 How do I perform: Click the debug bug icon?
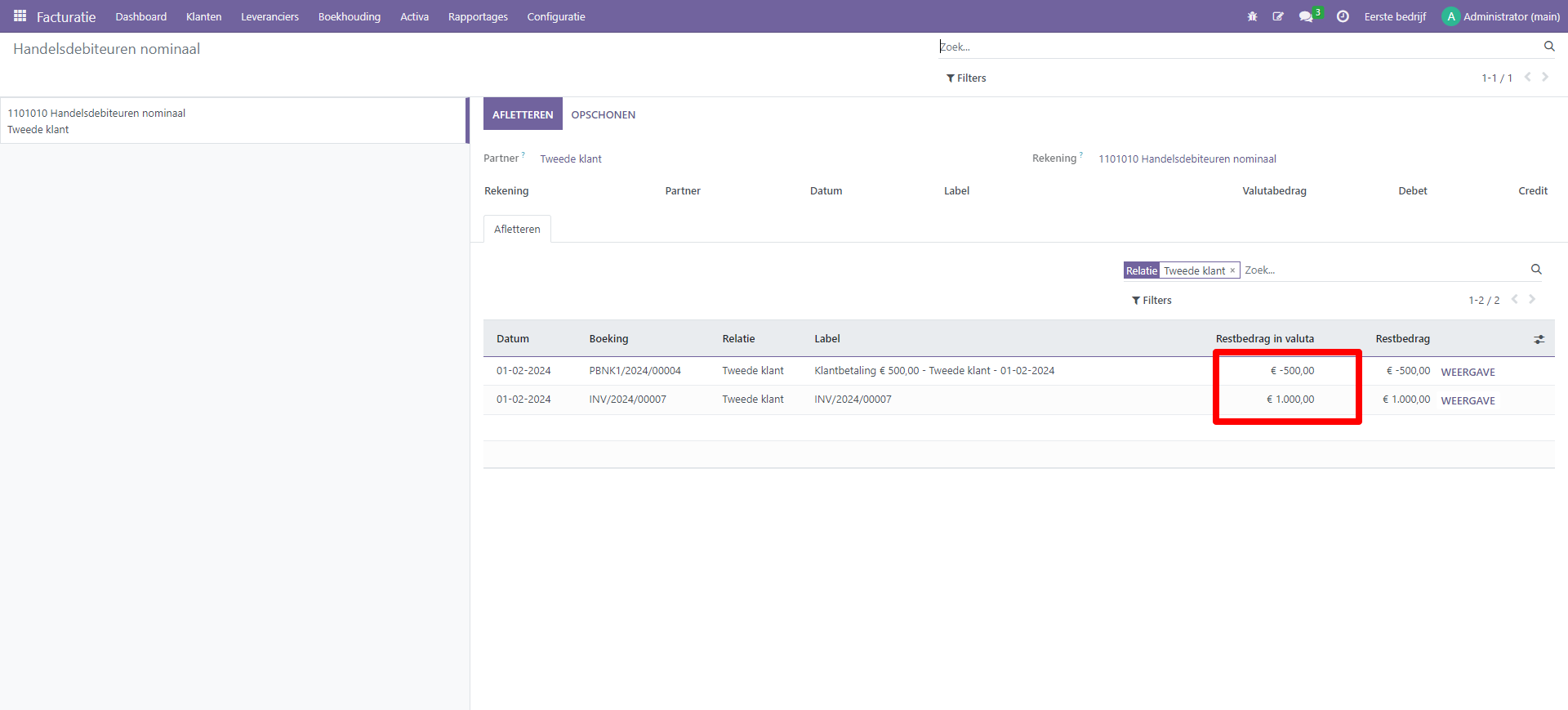(1252, 16)
